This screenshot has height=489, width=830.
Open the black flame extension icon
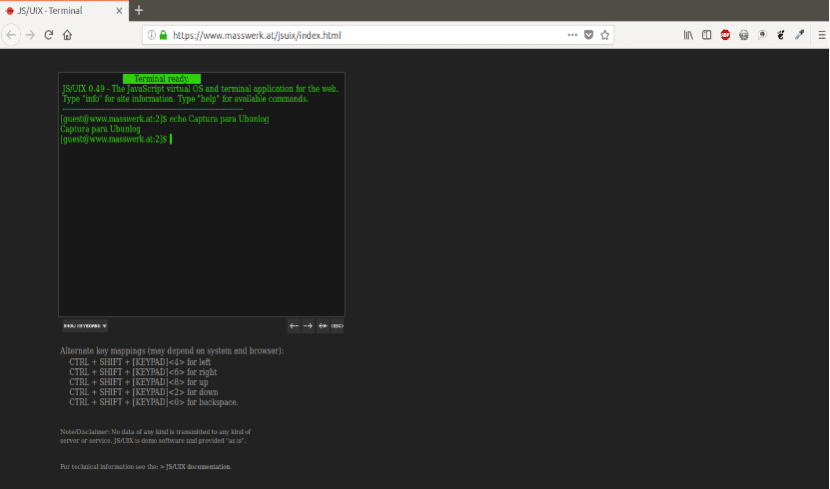click(x=781, y=35)
